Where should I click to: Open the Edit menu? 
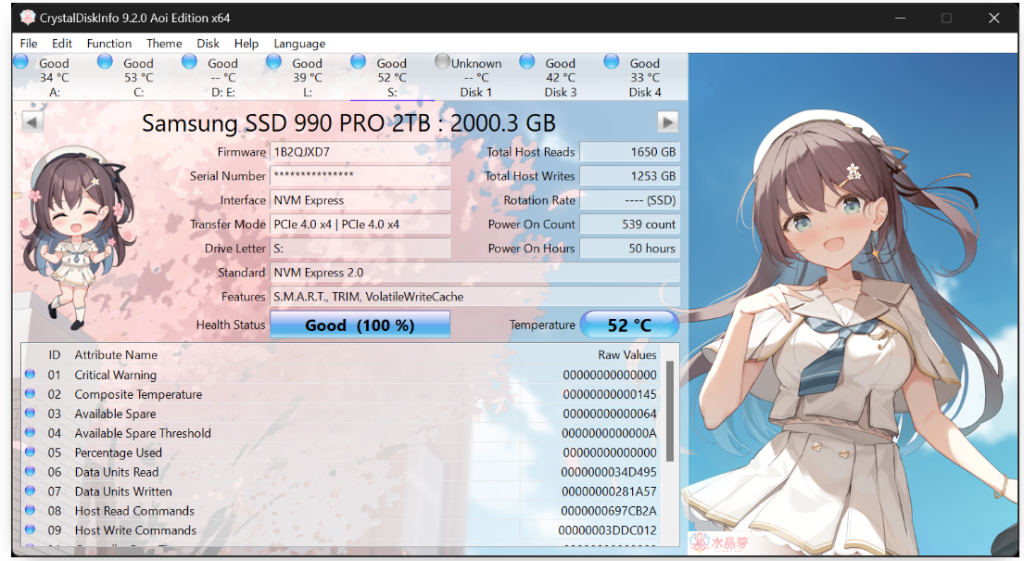[62, 43]
